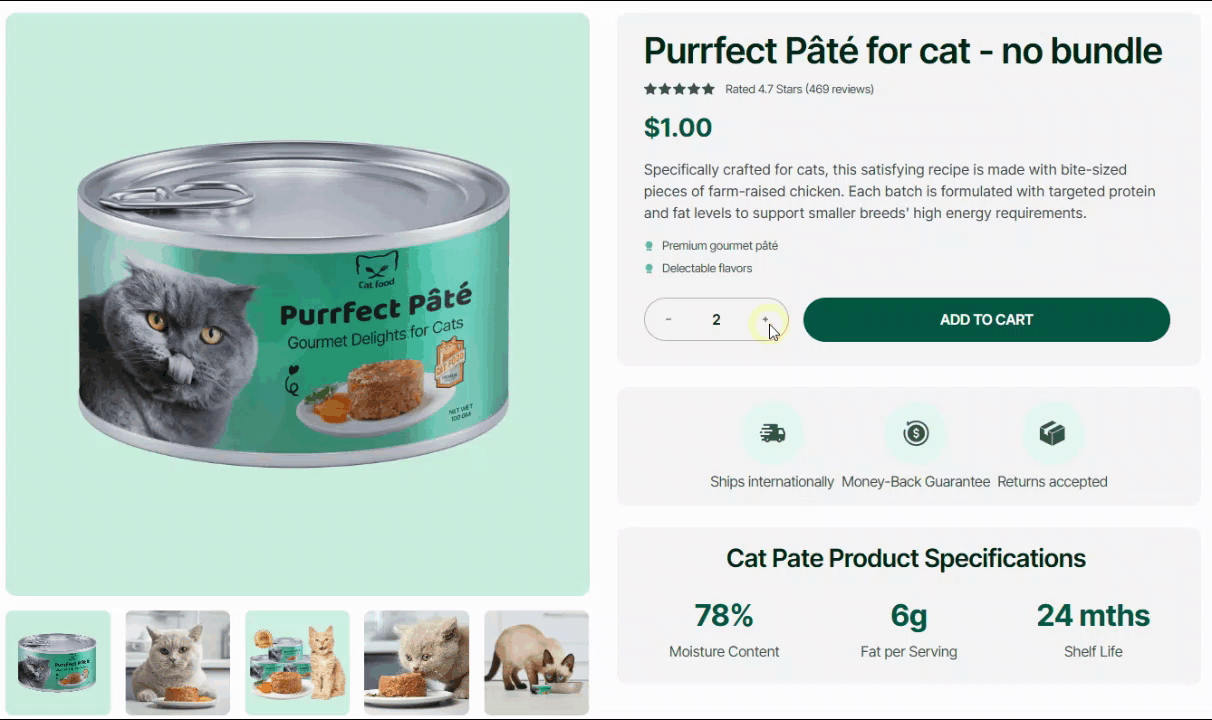
Task: Increase quantity with the plus button
Action: (x=765, y=320)
